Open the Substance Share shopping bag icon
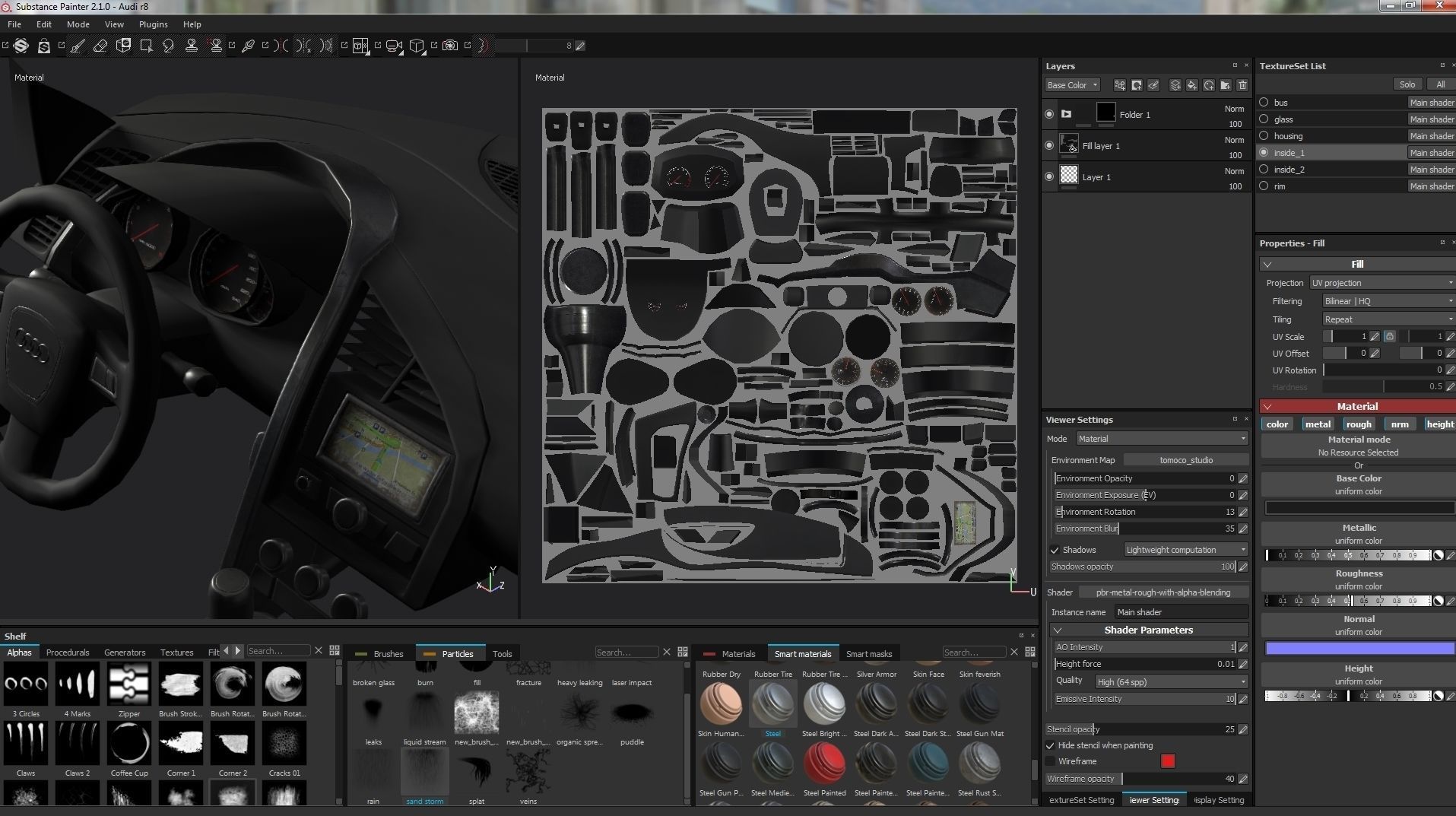1456x816 pixels. pos(44,46)
